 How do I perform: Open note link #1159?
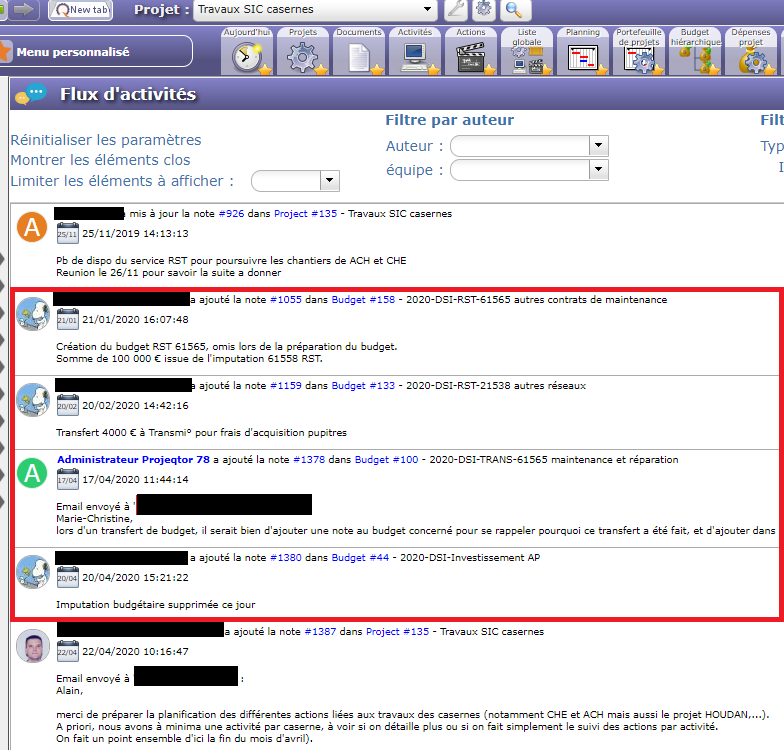286,386
